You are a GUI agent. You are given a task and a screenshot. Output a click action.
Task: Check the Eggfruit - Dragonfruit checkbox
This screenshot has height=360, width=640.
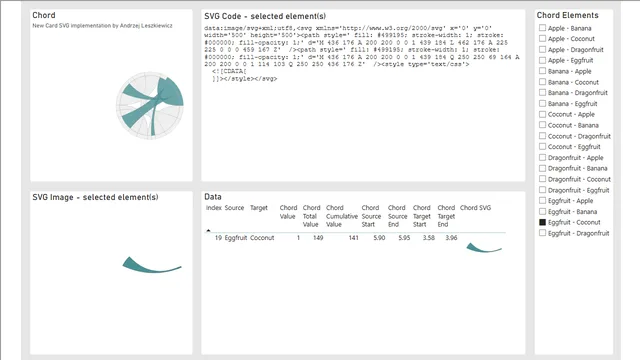542,233
